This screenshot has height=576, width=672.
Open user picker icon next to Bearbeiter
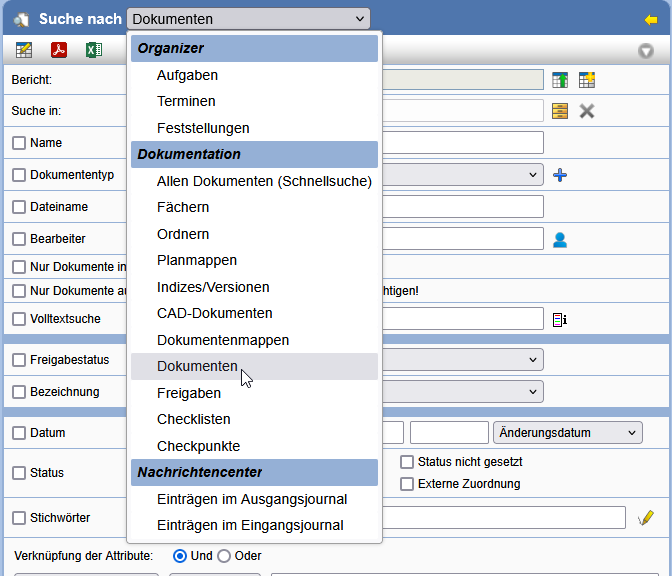click(560, 239)
